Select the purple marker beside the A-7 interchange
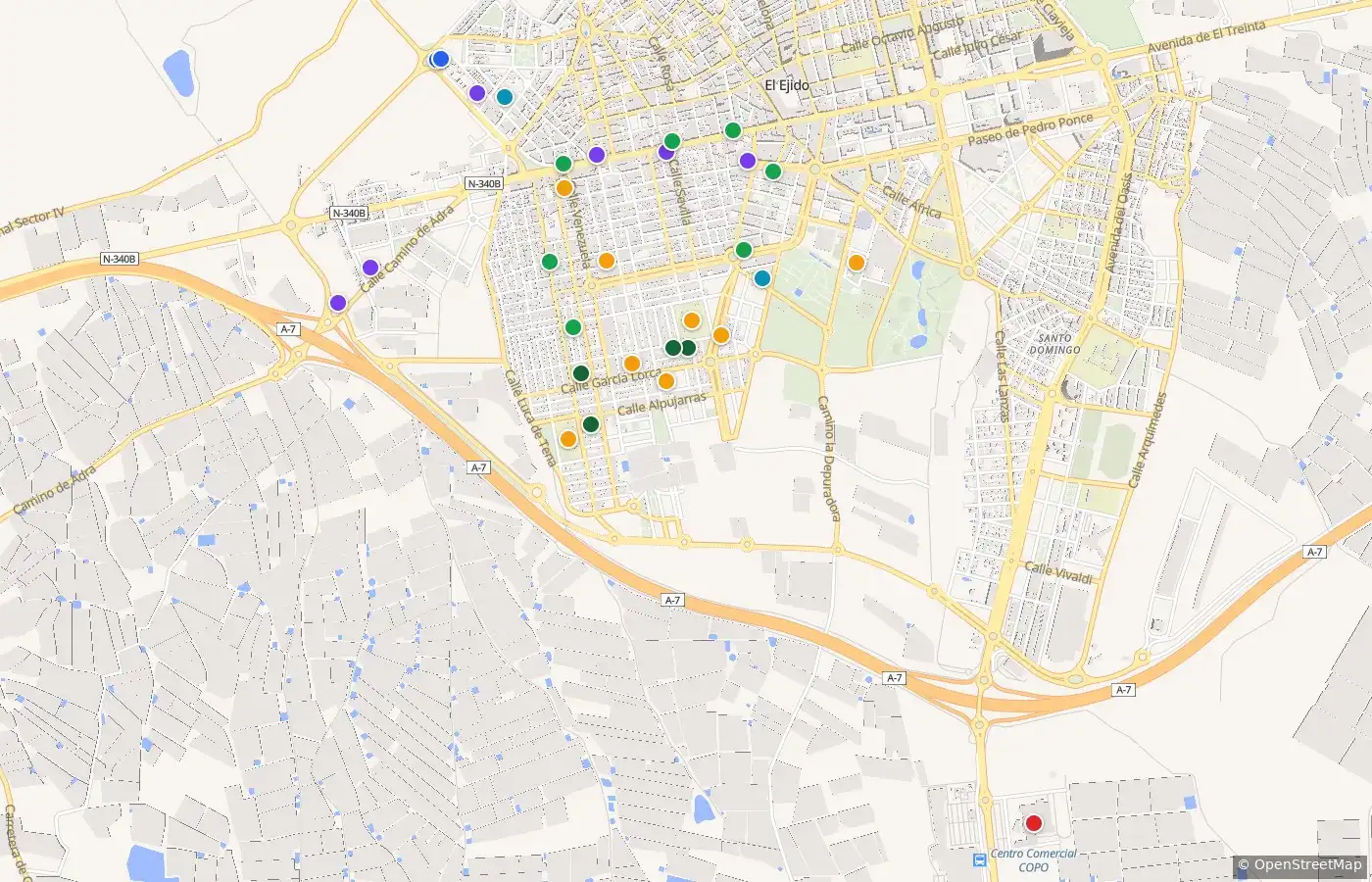 point(338,303)
